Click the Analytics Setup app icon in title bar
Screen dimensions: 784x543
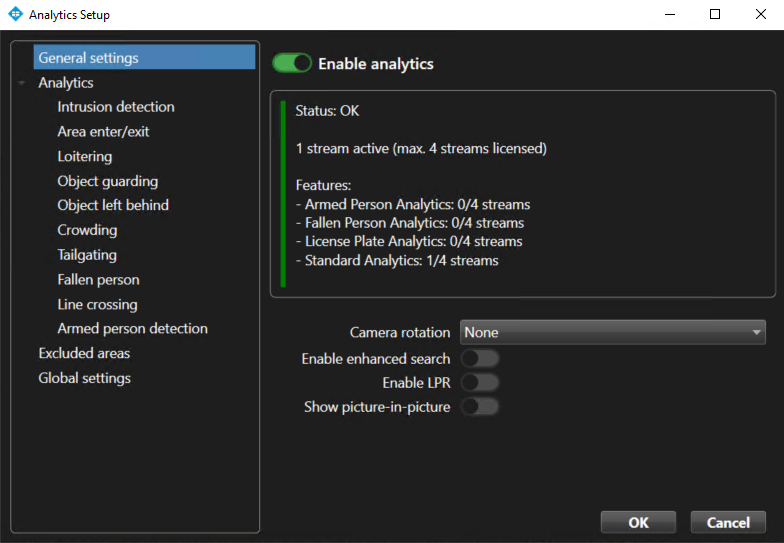pyautogui.click(x=15, y=15)
